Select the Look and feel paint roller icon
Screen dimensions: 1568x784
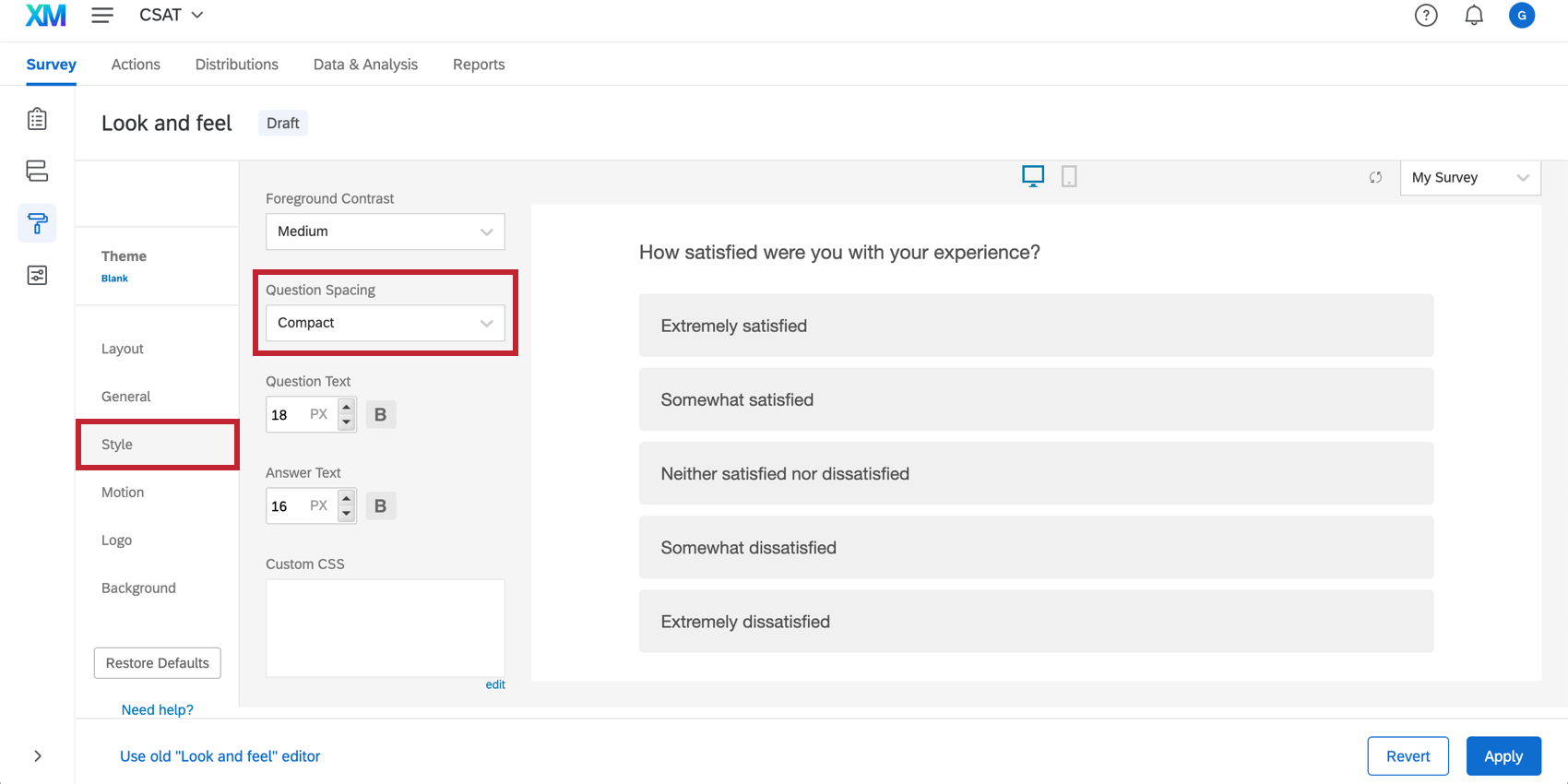pos(37,223)
